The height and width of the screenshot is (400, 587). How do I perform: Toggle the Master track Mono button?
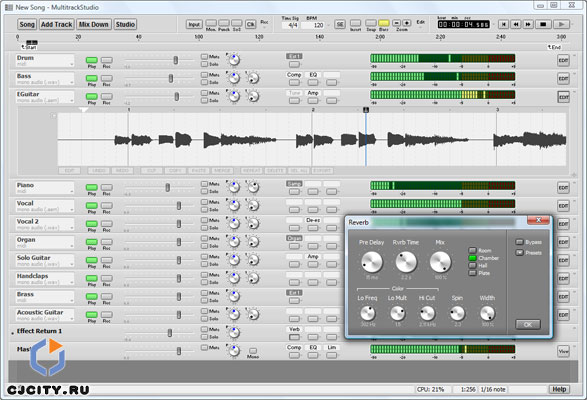[253, 351]
